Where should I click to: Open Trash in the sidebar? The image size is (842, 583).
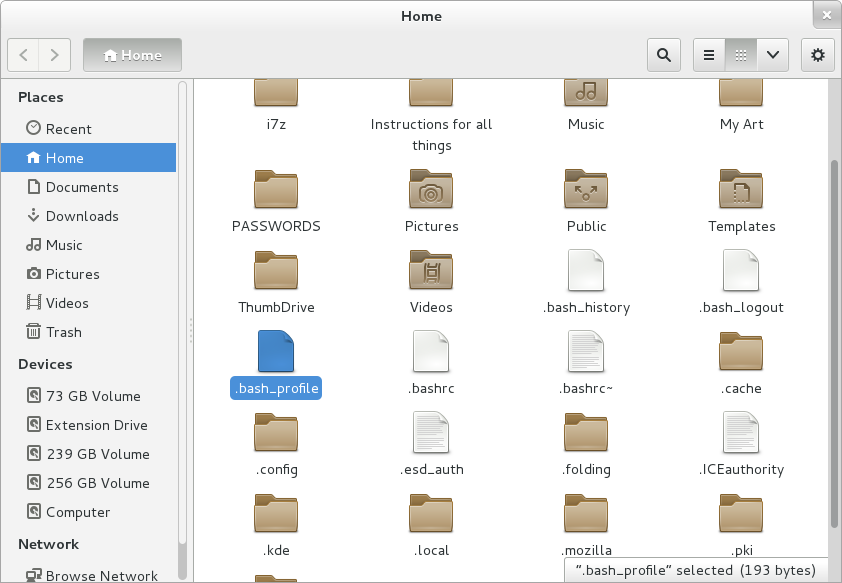pos(89,332)
